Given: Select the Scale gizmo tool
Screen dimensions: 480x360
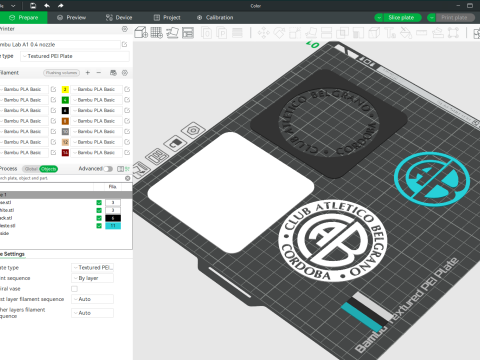Looking at the screenshot, I should pyautogui.click(x=295, y=33).
